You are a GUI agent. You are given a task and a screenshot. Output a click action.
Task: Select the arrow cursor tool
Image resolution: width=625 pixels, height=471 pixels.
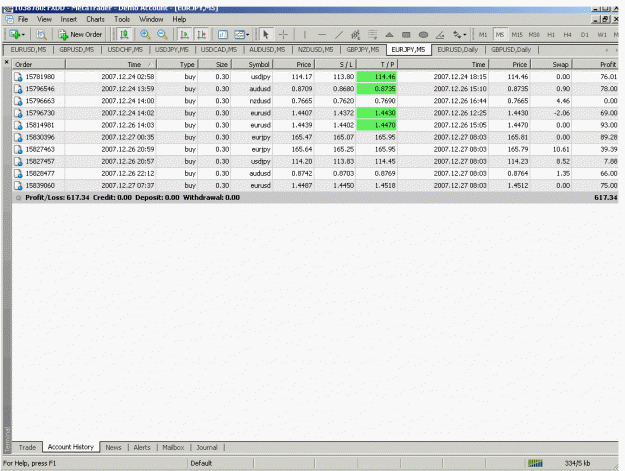click(x=265, y=35)
